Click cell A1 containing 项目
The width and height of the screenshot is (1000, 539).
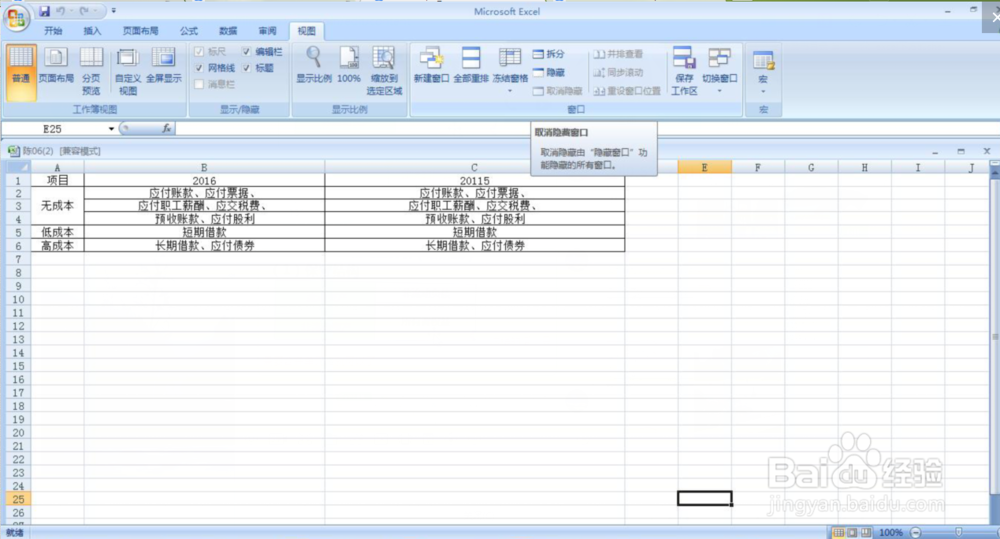(57, 181)
